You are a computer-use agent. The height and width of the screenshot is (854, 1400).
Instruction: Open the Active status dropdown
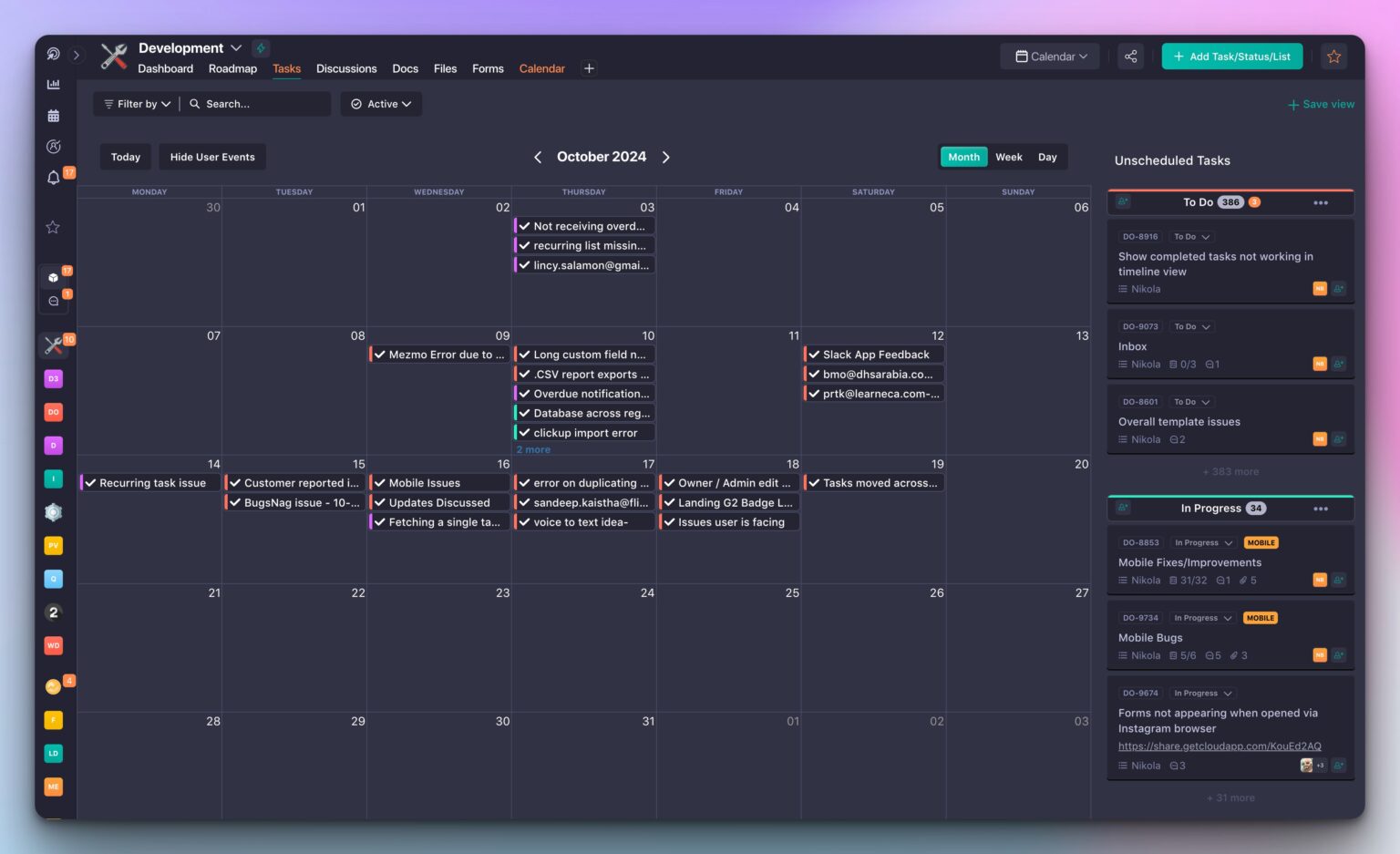(x=381, y=104)
